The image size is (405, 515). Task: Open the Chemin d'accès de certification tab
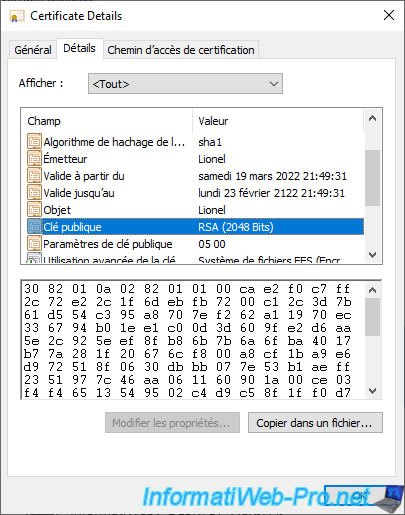181,50
